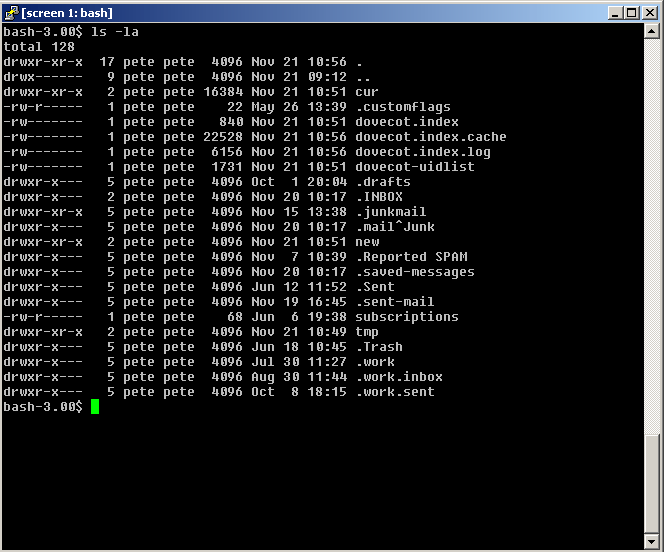Open the PuTTY system menu icon
This screenshot has height=552, width=664.
coord(11,13)
